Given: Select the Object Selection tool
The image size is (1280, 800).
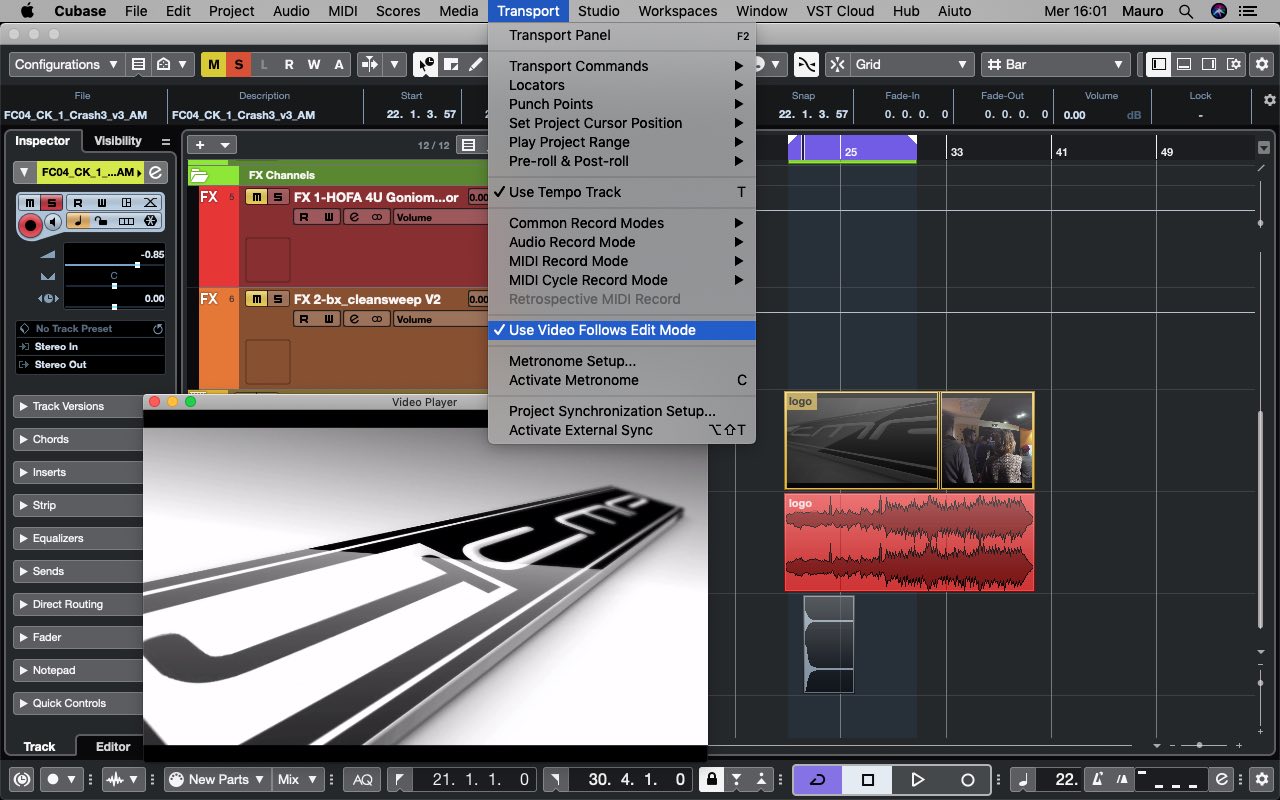Looking at the screenshot, I should [x=425, y=64].
